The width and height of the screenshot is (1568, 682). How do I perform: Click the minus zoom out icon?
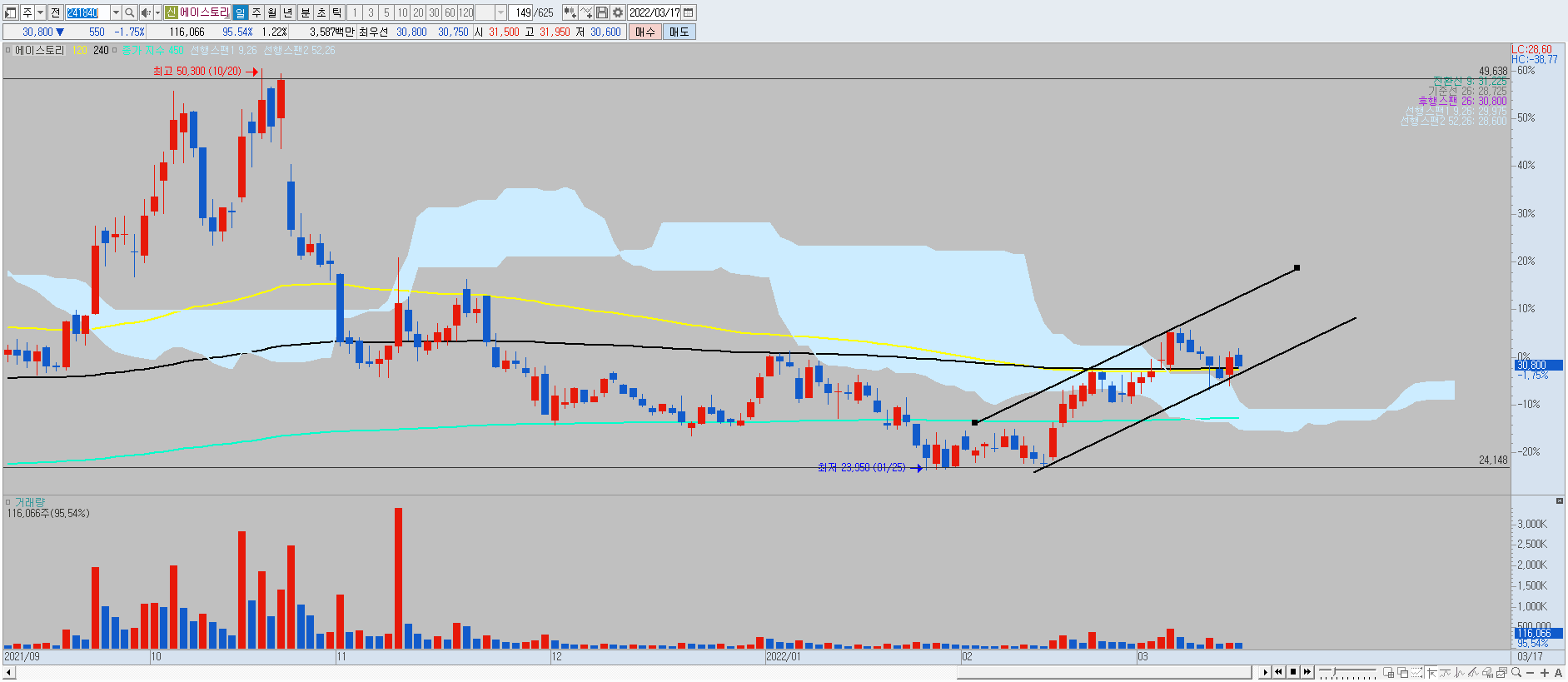pos(1531,673)
